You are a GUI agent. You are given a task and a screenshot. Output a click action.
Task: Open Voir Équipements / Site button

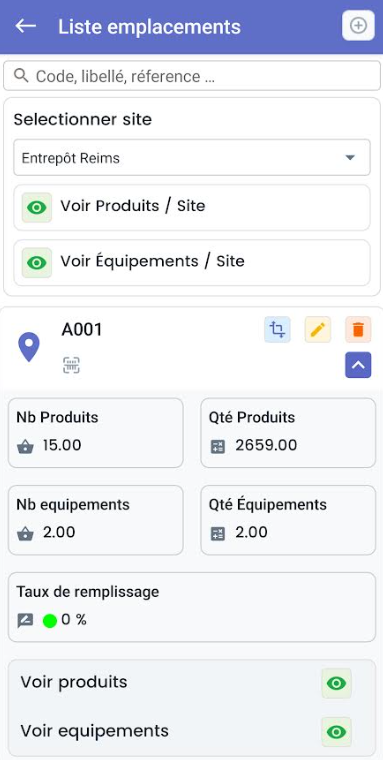tap(192, 263)
